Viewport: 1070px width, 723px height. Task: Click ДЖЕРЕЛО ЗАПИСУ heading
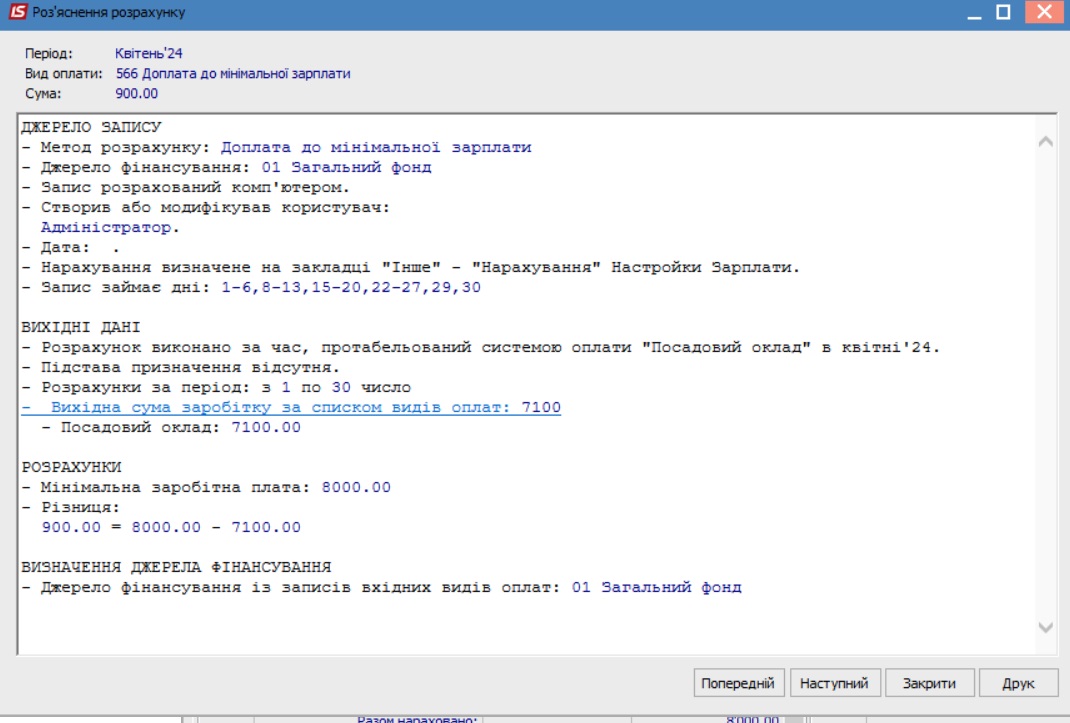point(91,127)
